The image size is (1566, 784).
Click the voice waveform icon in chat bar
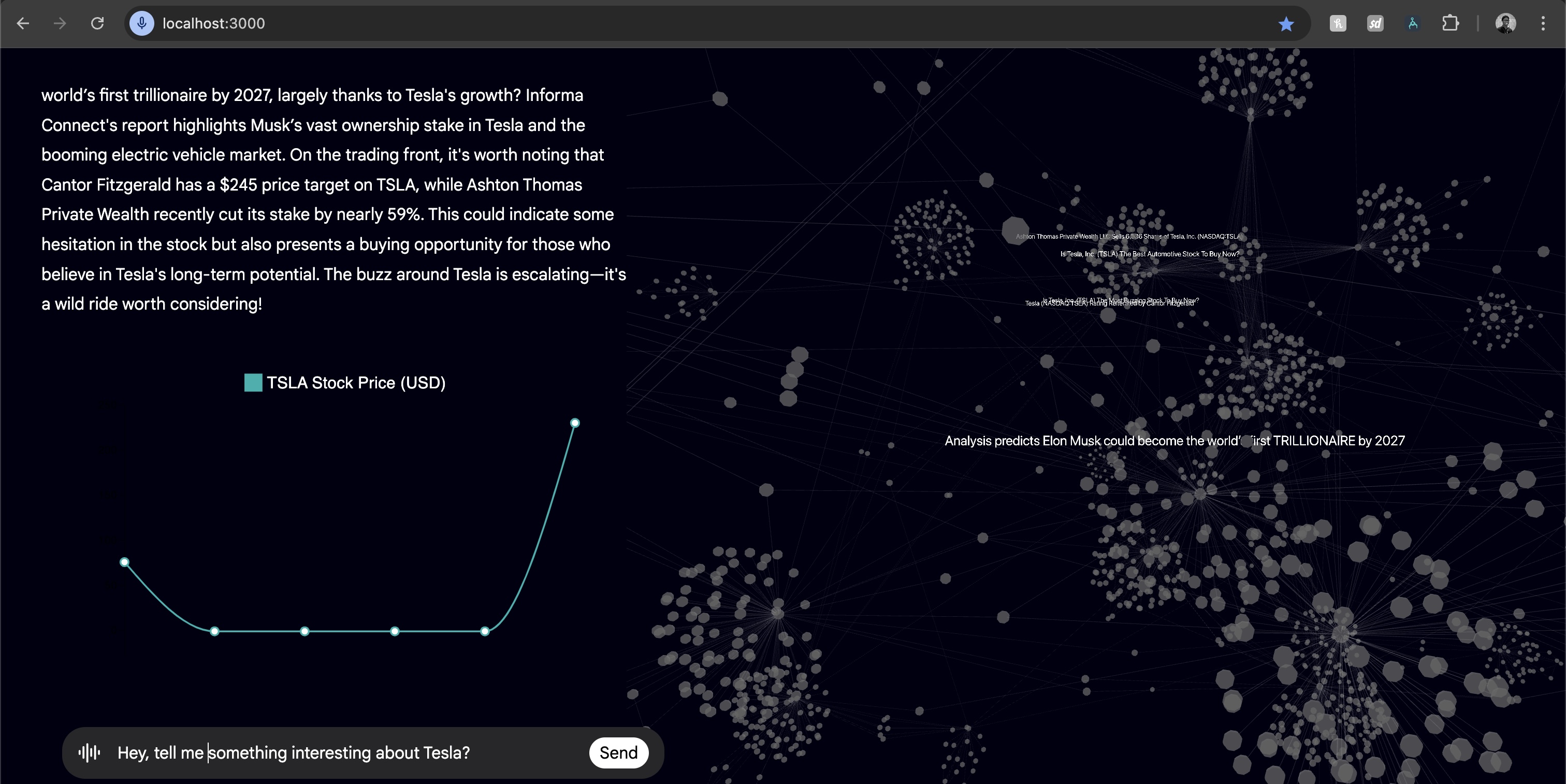tap(90, 752)
